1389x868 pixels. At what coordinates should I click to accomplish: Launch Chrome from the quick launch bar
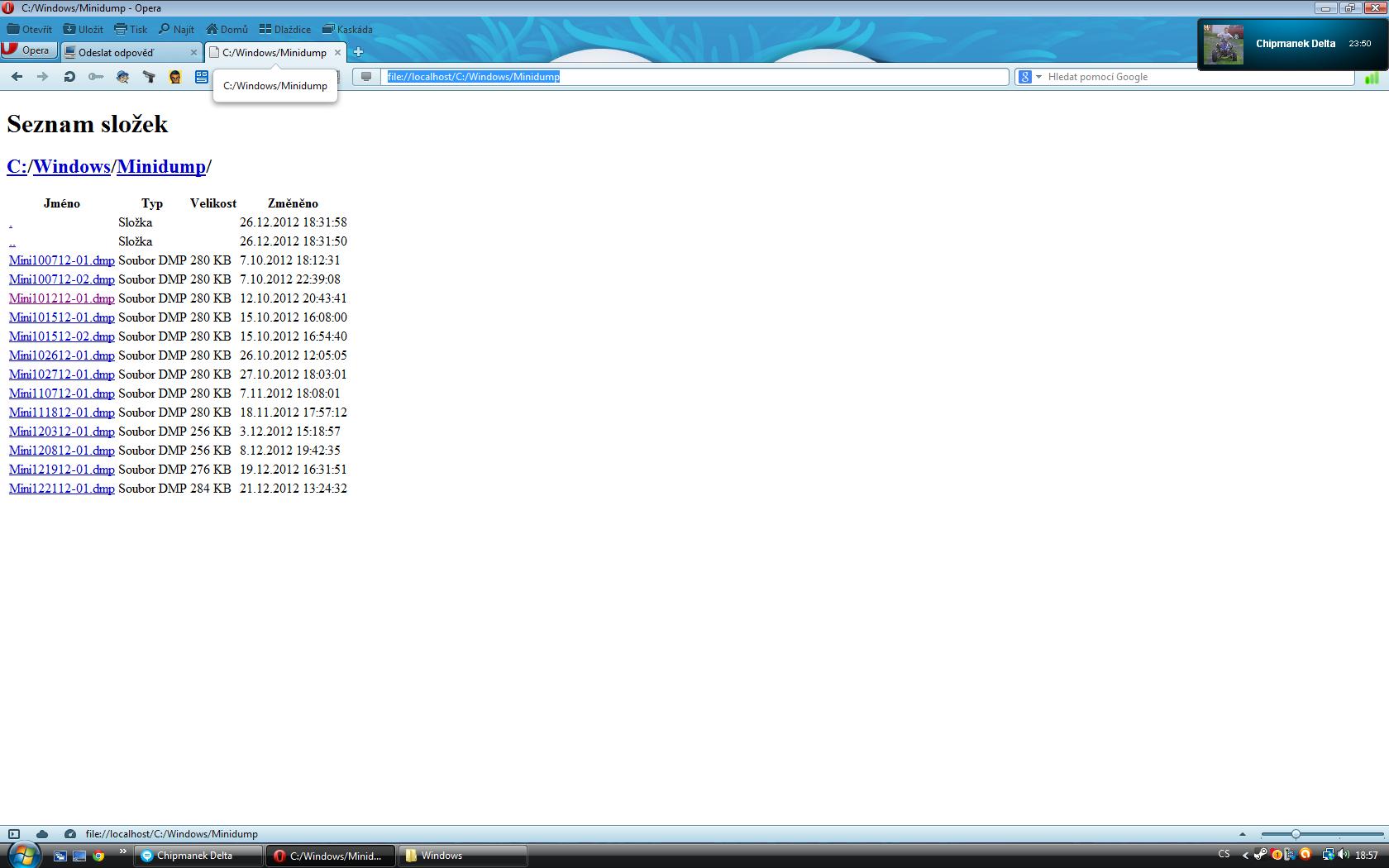(98, 856)
